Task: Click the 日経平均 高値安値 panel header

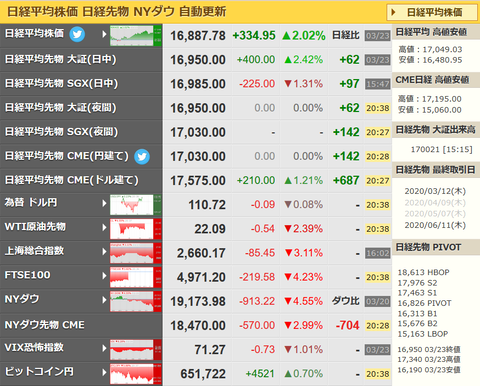Action: (x=436, y=32)
